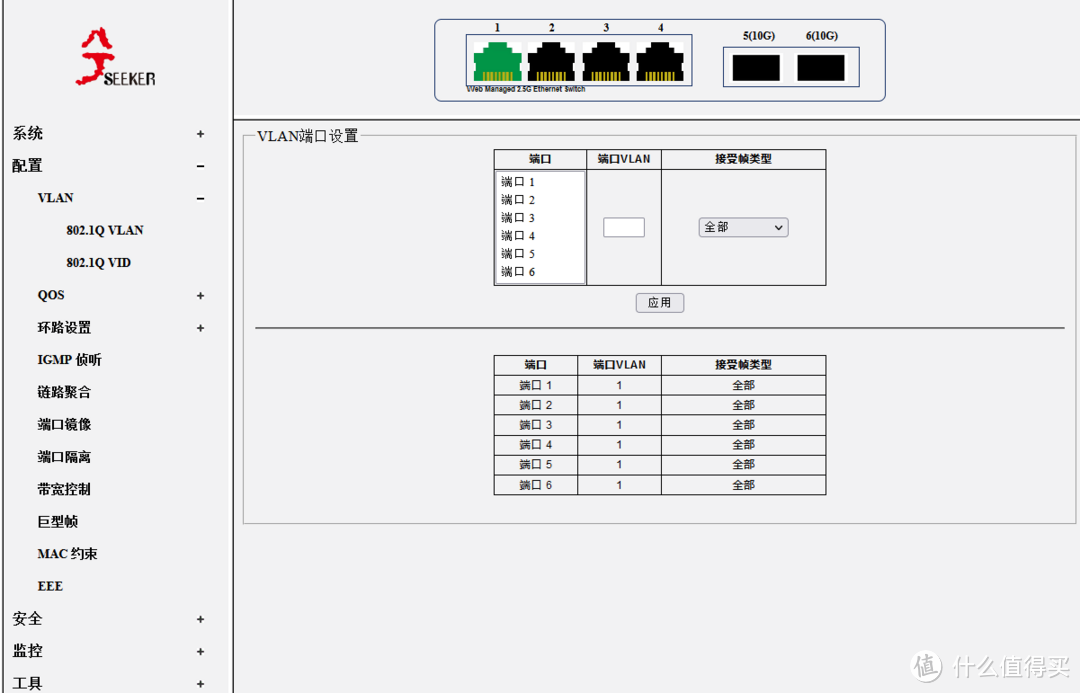Screen dimensions: 1080x693
Task: Open the 巨型帧 page
Action: tap(57, 521)
